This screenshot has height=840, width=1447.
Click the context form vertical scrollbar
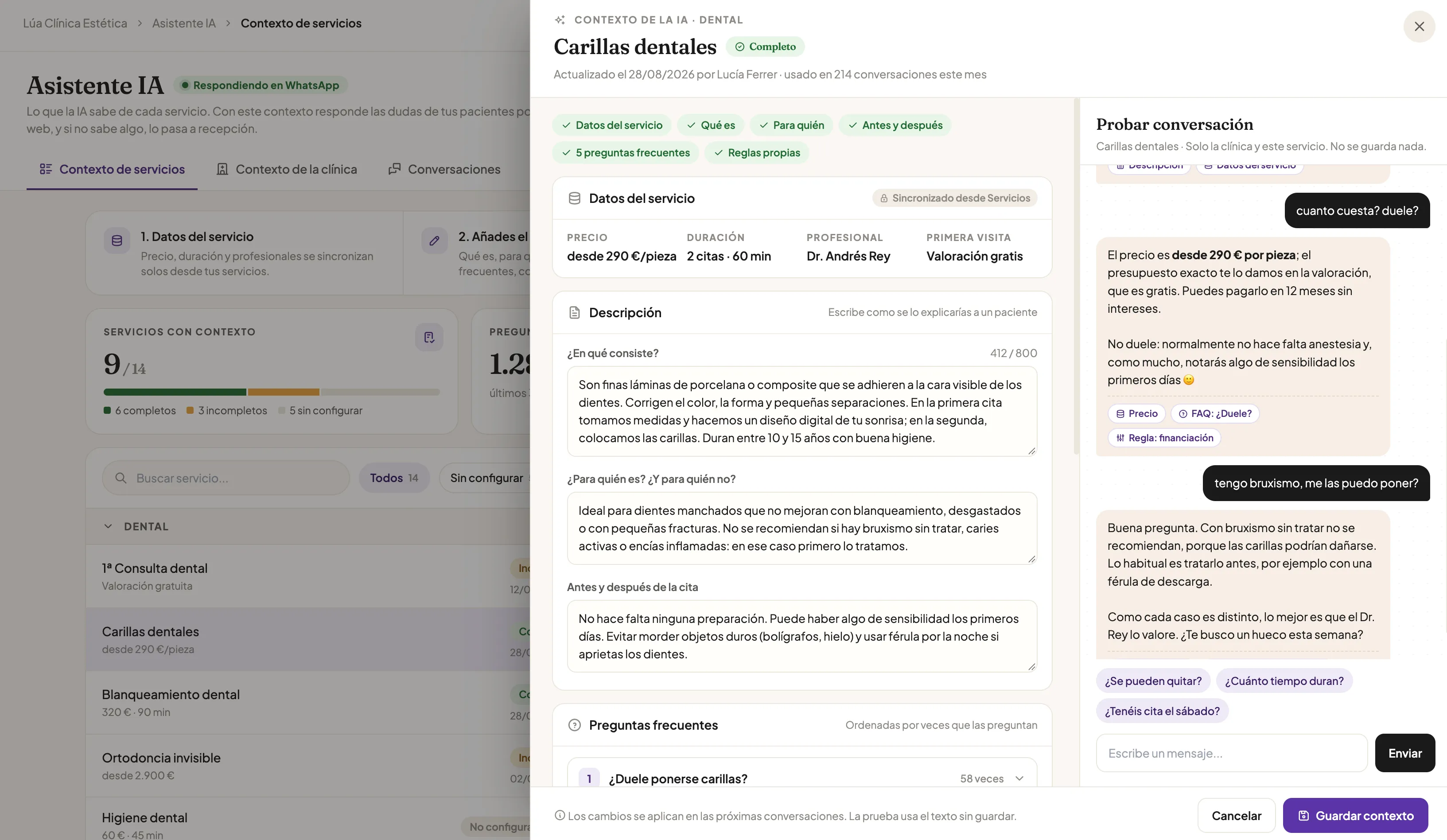(1076, 276)
